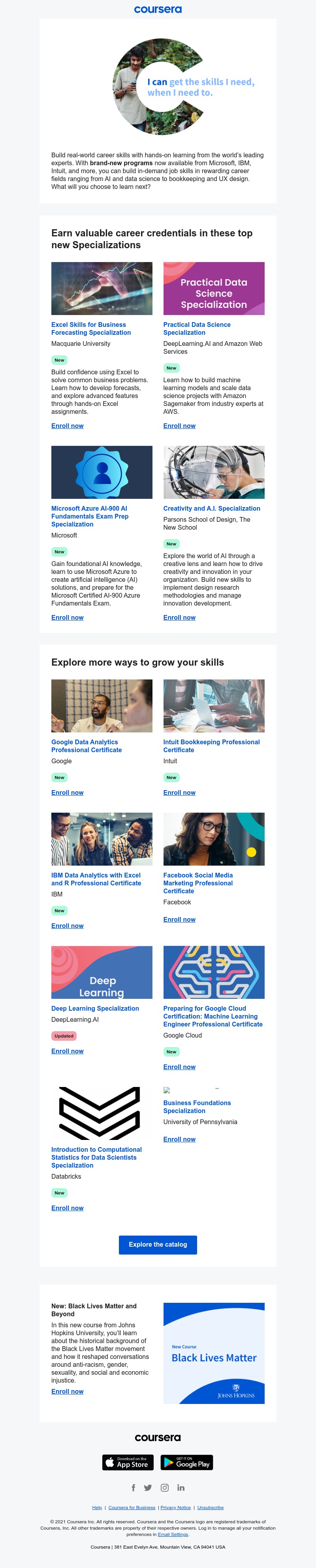The width and height of the screenshot is (316, 1568).
Task: Click the Deep Learning course thumbnail
Action: [x=102, y=972]
